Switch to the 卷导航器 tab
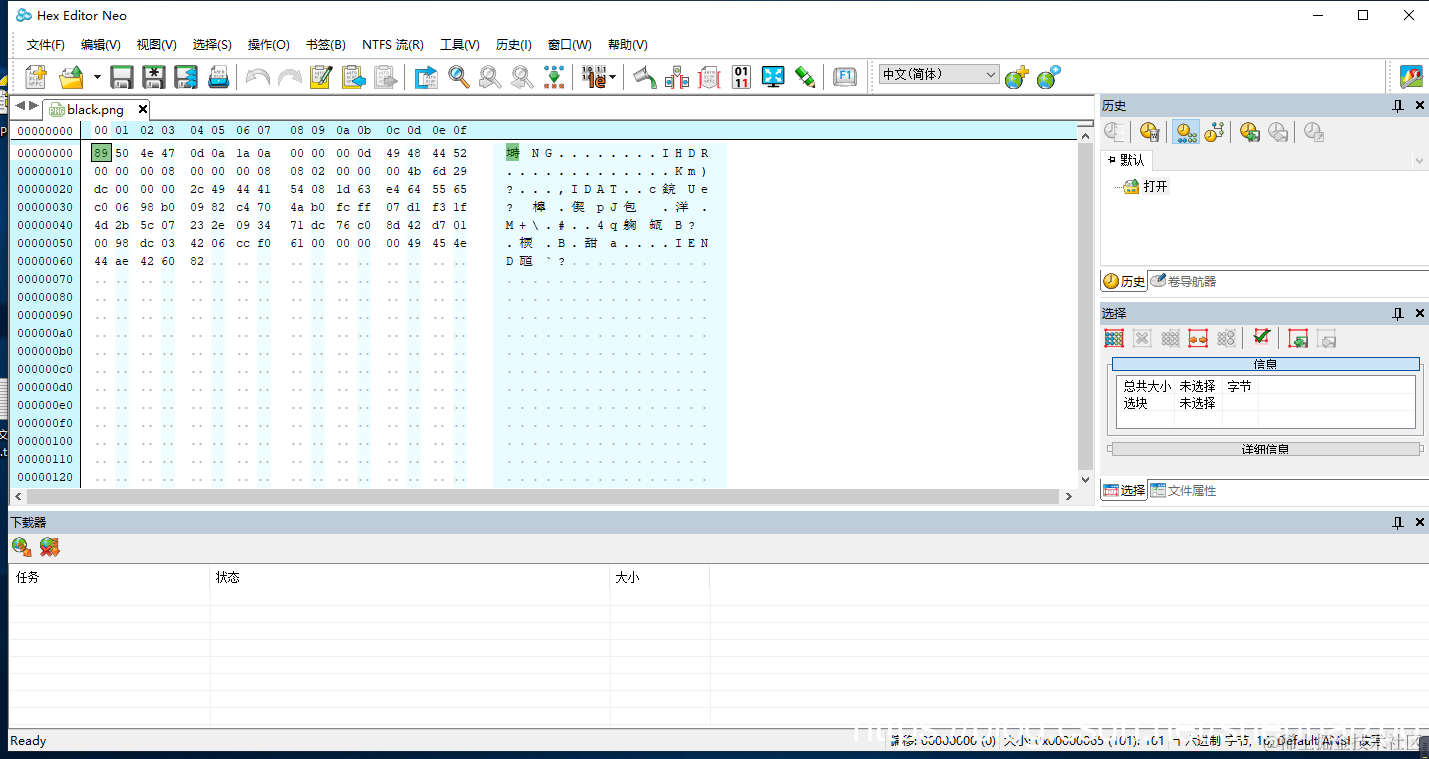Viewport: 1429px width, 759px height. (x=1184, y=282)
